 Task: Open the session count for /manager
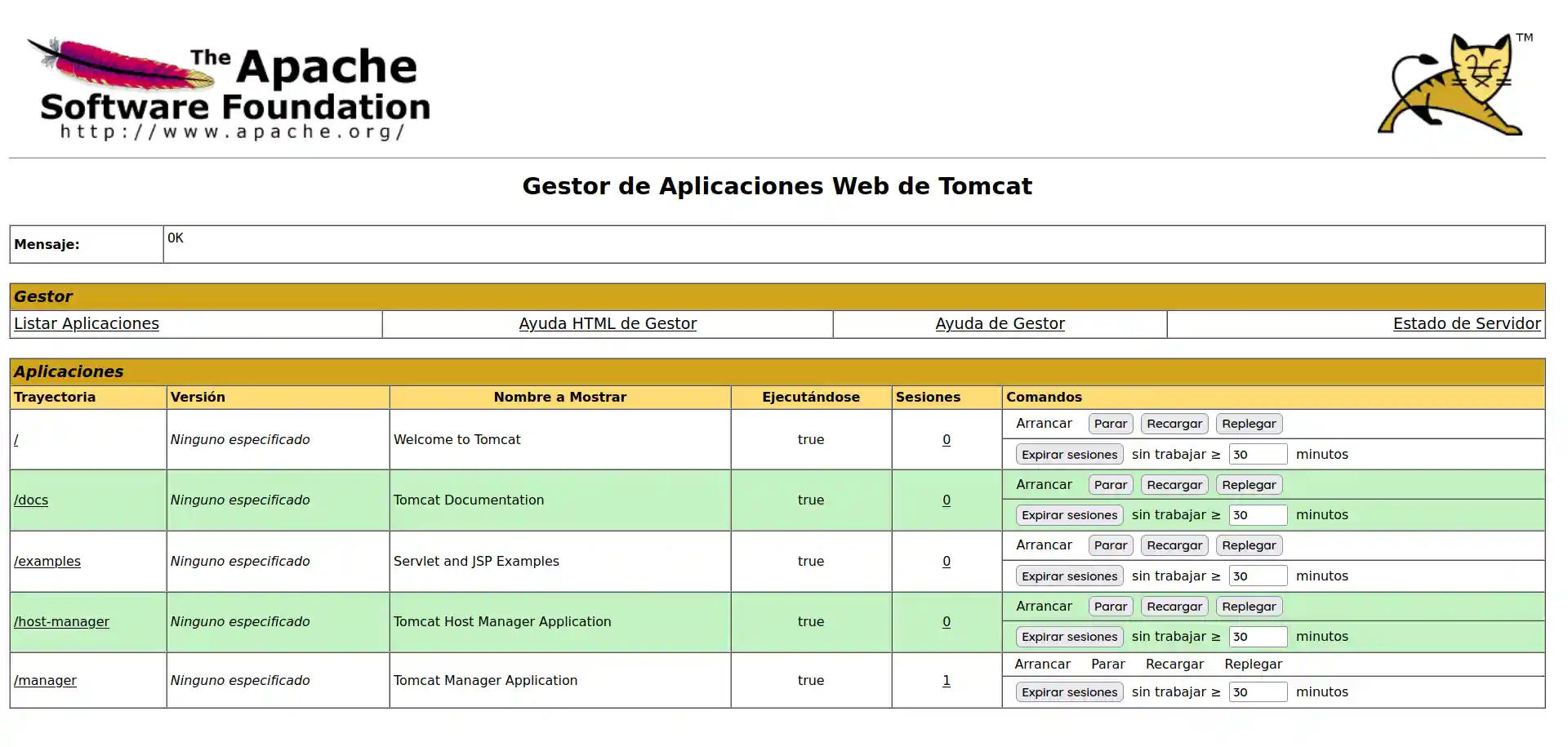(x=947, y=681)
